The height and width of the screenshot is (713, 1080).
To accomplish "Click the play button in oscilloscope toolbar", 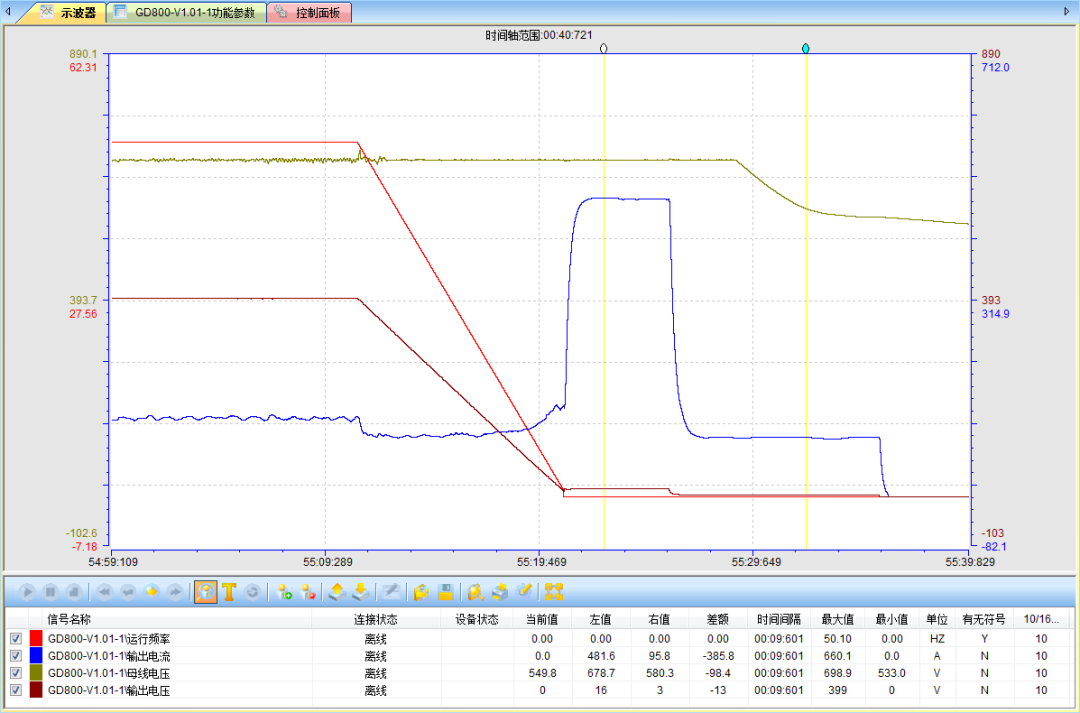I will pyautogui.click(x=28, y=592).
